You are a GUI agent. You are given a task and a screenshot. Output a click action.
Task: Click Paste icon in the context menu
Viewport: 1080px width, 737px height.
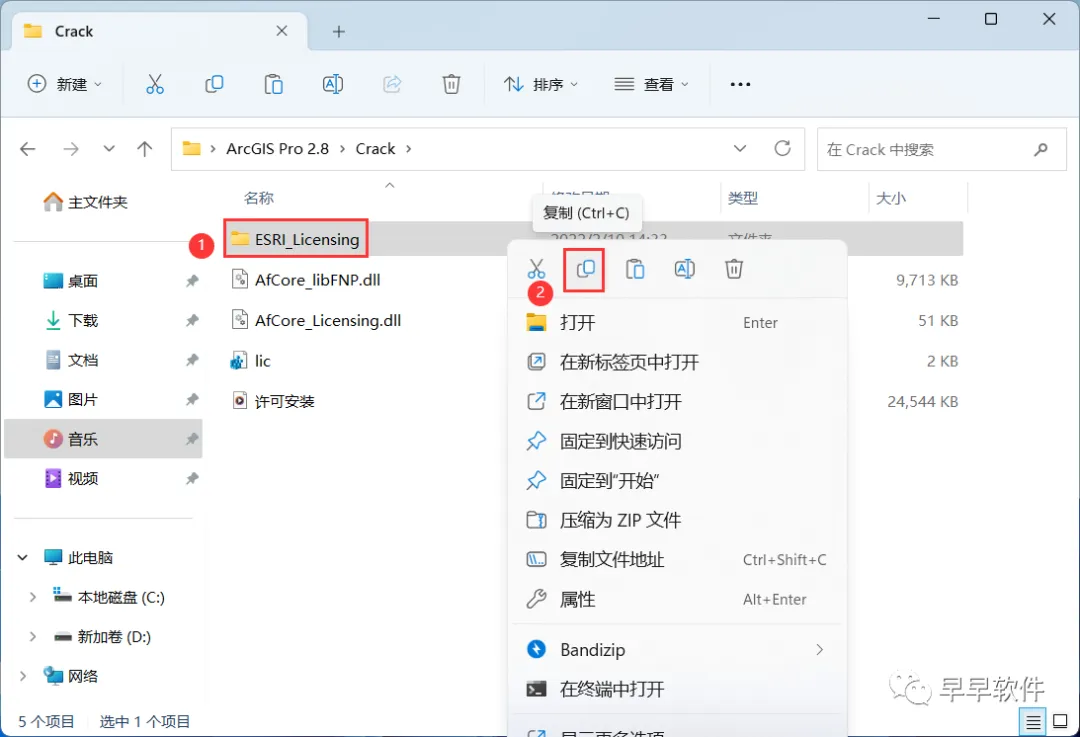coord(634,269)
